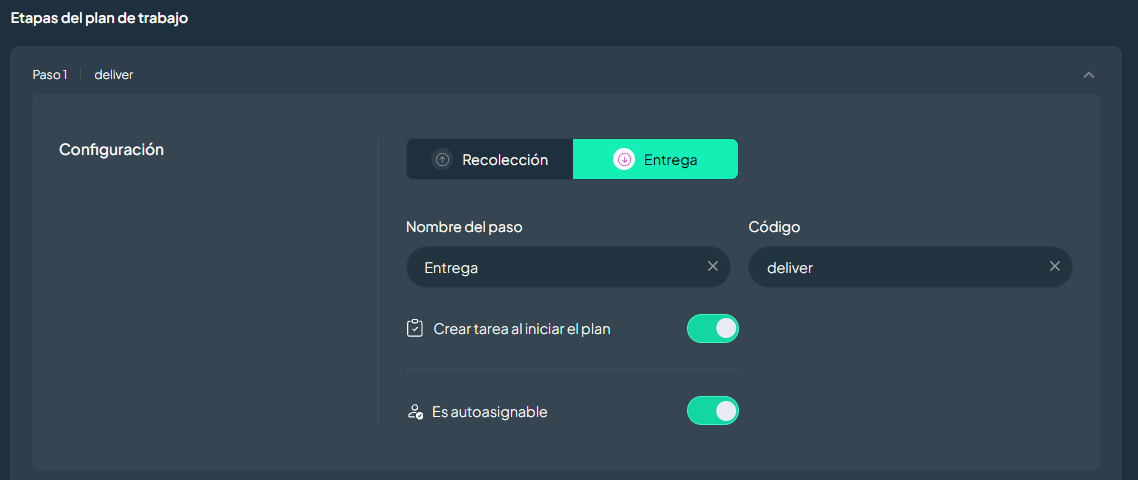Click the Configuración section heading

point(111,150)
